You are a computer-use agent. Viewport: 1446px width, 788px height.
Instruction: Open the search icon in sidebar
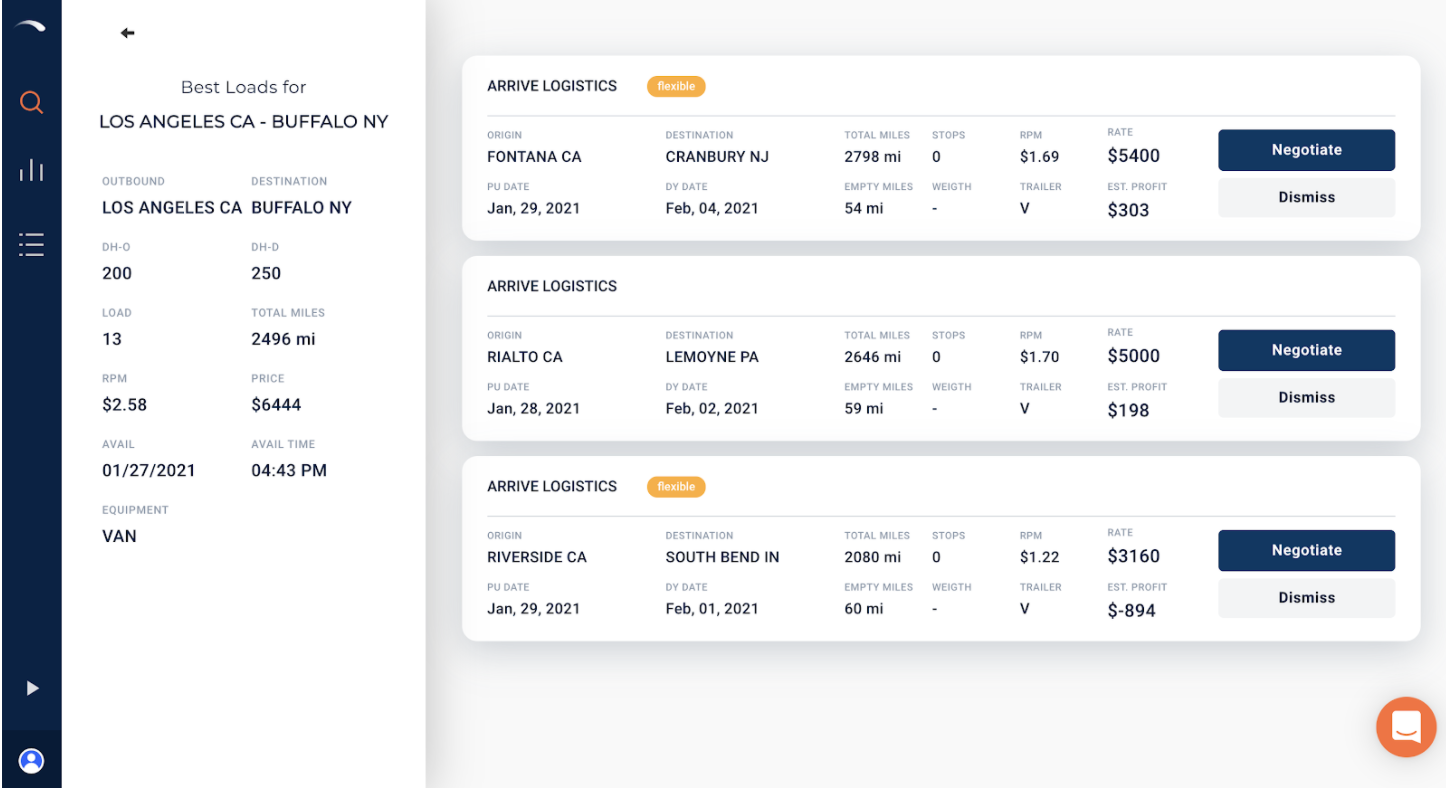point(31,102)
